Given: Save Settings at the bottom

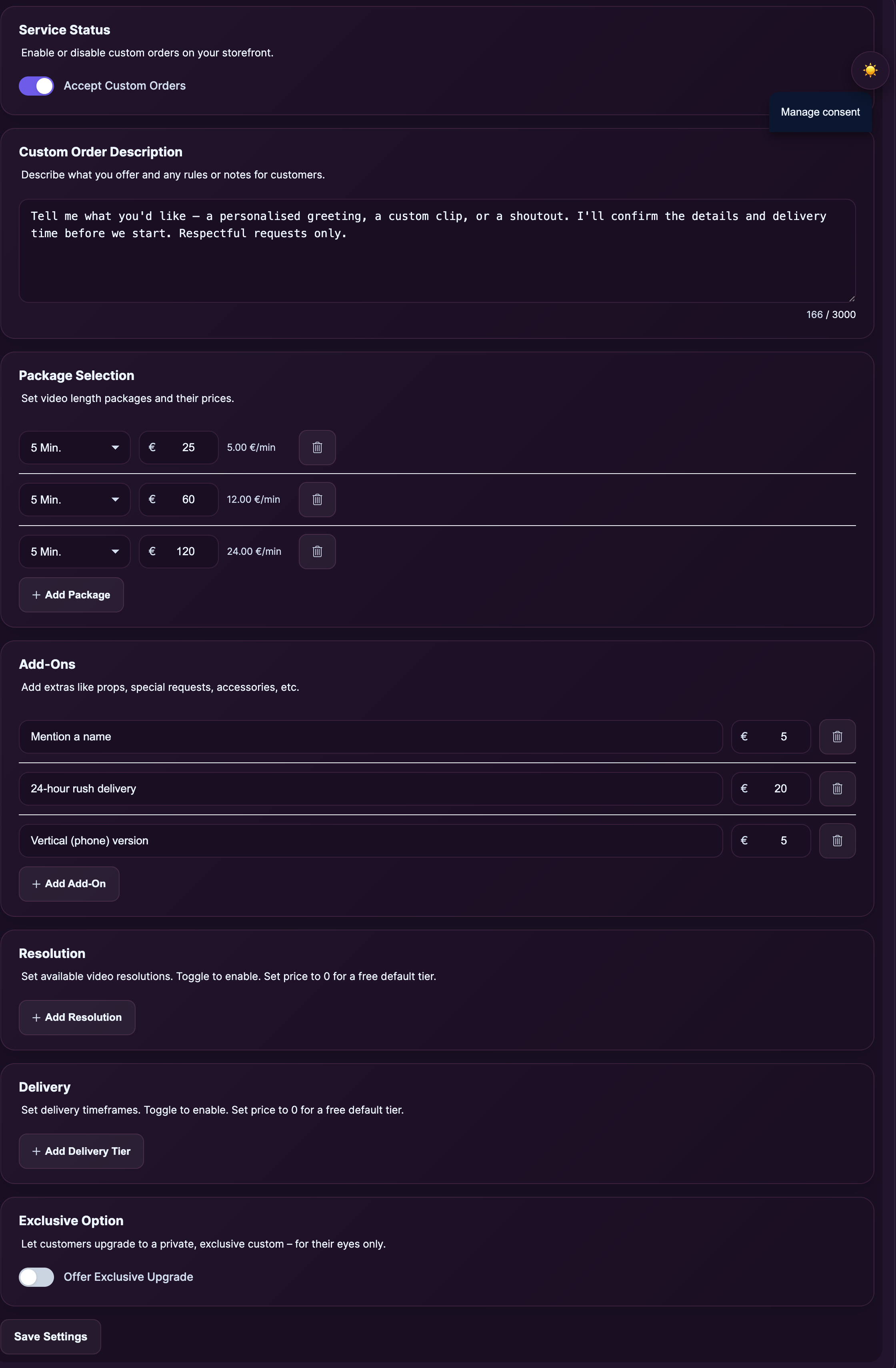Looking at the screenshot, I should point(50,1336).
